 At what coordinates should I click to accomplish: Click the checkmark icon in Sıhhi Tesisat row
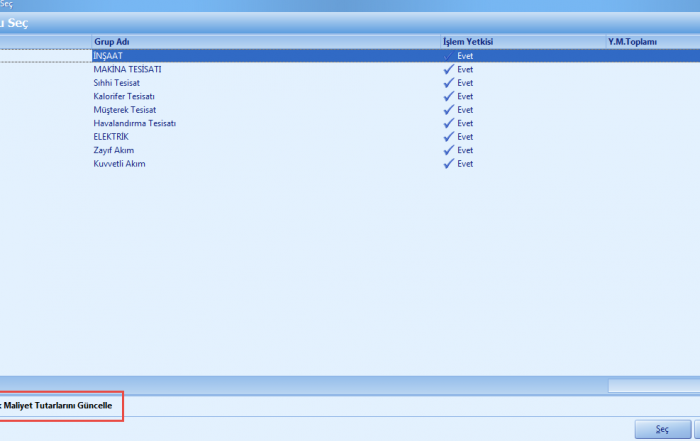click(x=448, y=83)
